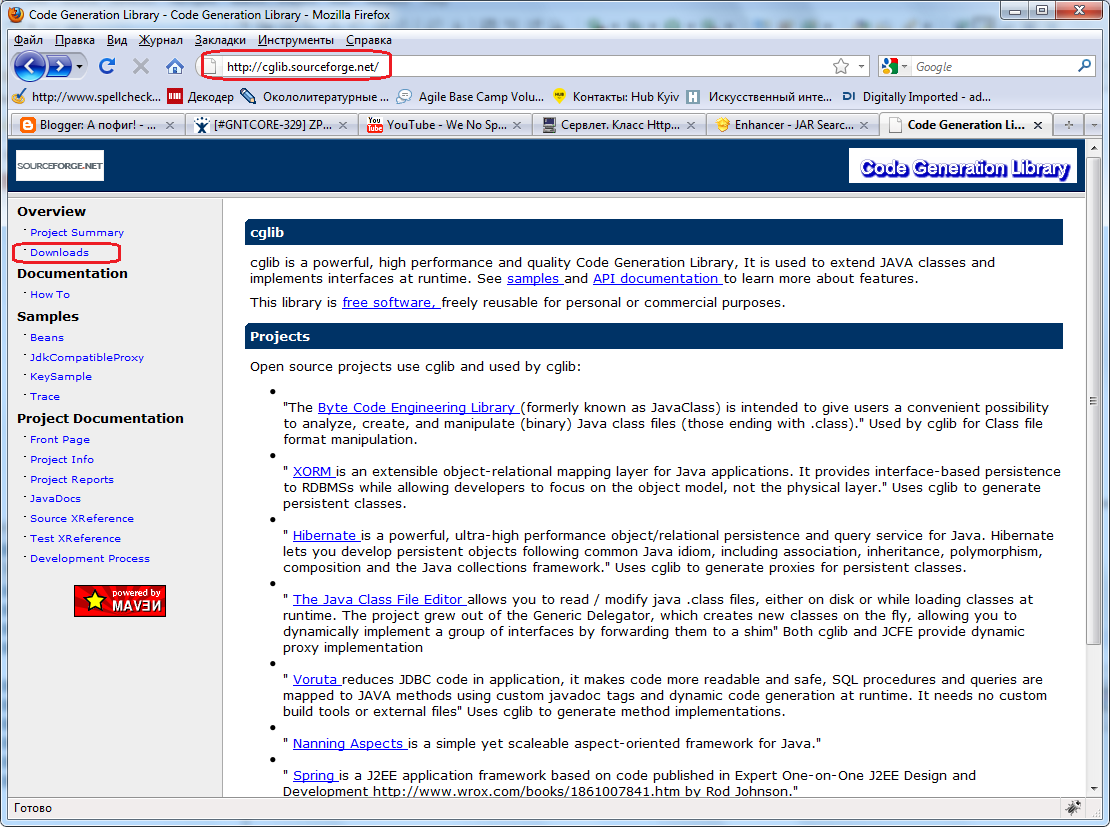Click the status bar addon icon

1072,807
